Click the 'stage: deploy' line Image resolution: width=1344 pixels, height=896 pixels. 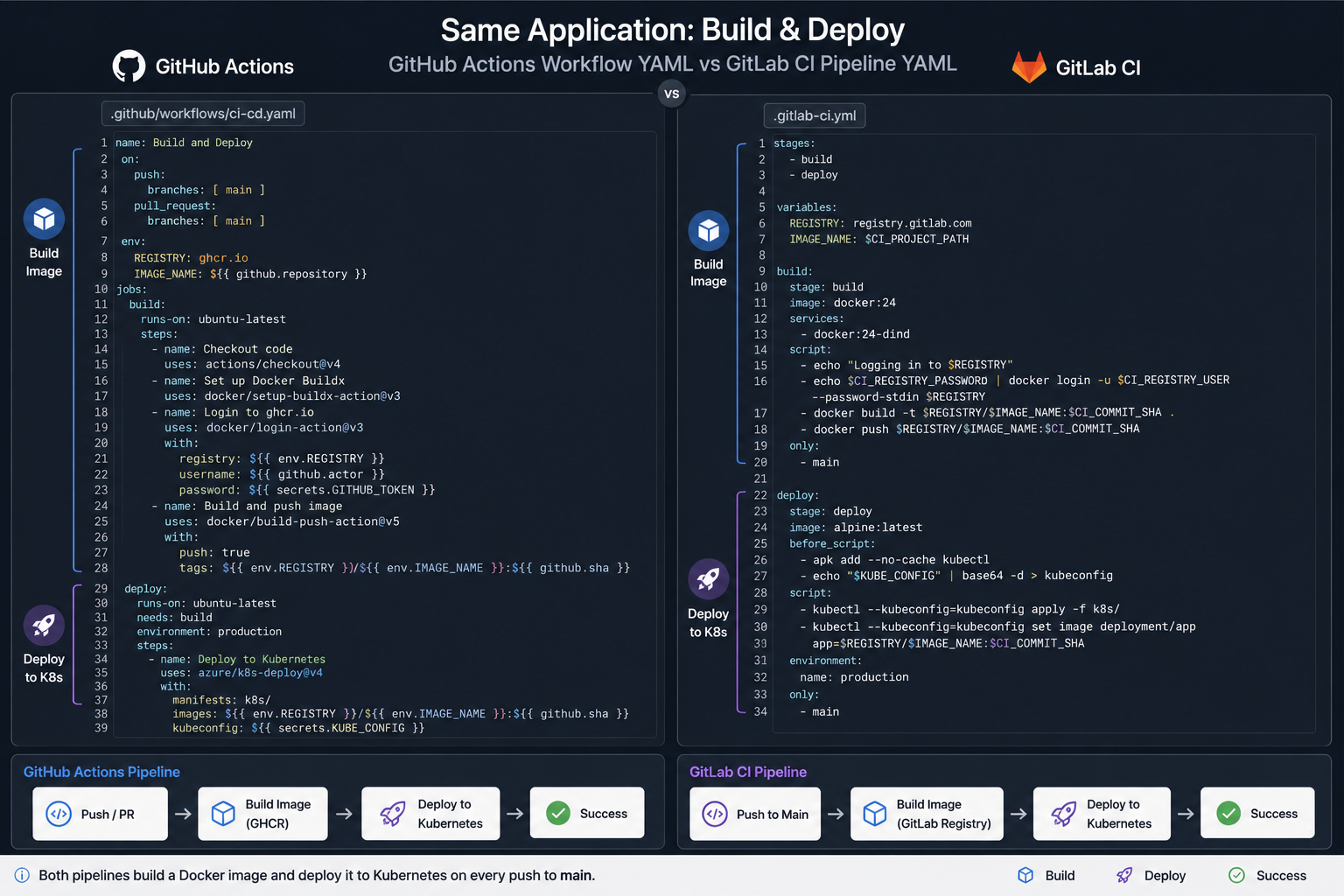pyautogui.click(x=830, y=512)
